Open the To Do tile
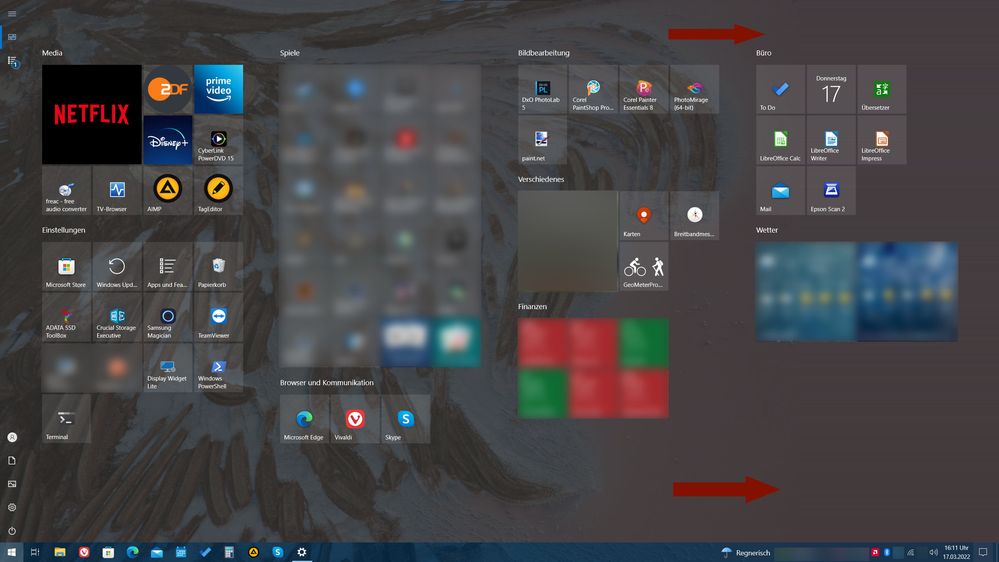Image resolution: width=999 pixels, height=562 pixels. (780, 89)
